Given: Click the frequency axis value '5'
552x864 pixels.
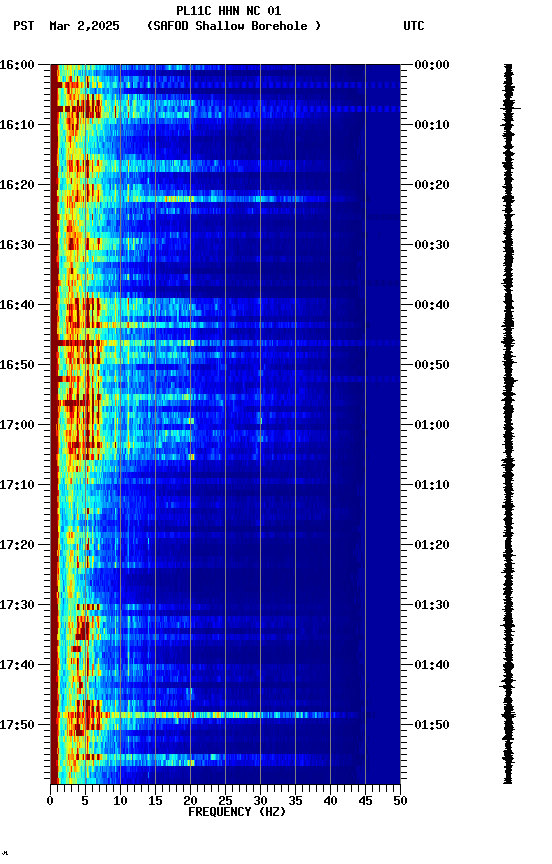Looking at the screenshot, I should pos(85,801).
